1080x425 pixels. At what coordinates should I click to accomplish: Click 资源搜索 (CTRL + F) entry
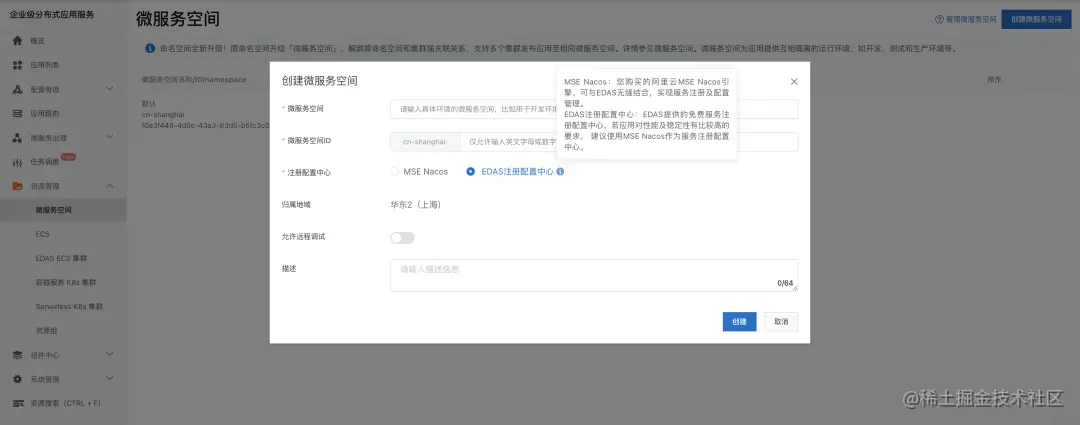tap(65, 404)
